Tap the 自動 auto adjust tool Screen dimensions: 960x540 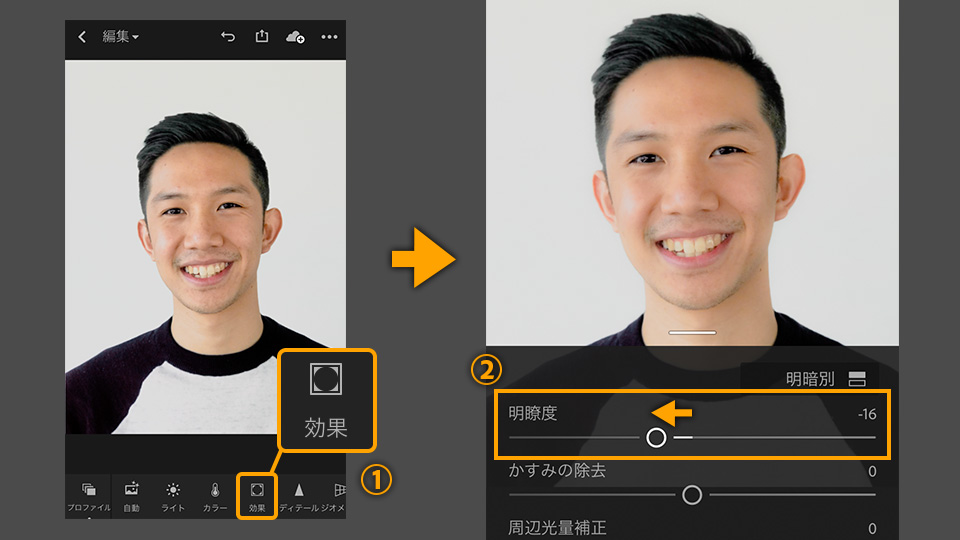pyautogui.click(x=132, y=497)
